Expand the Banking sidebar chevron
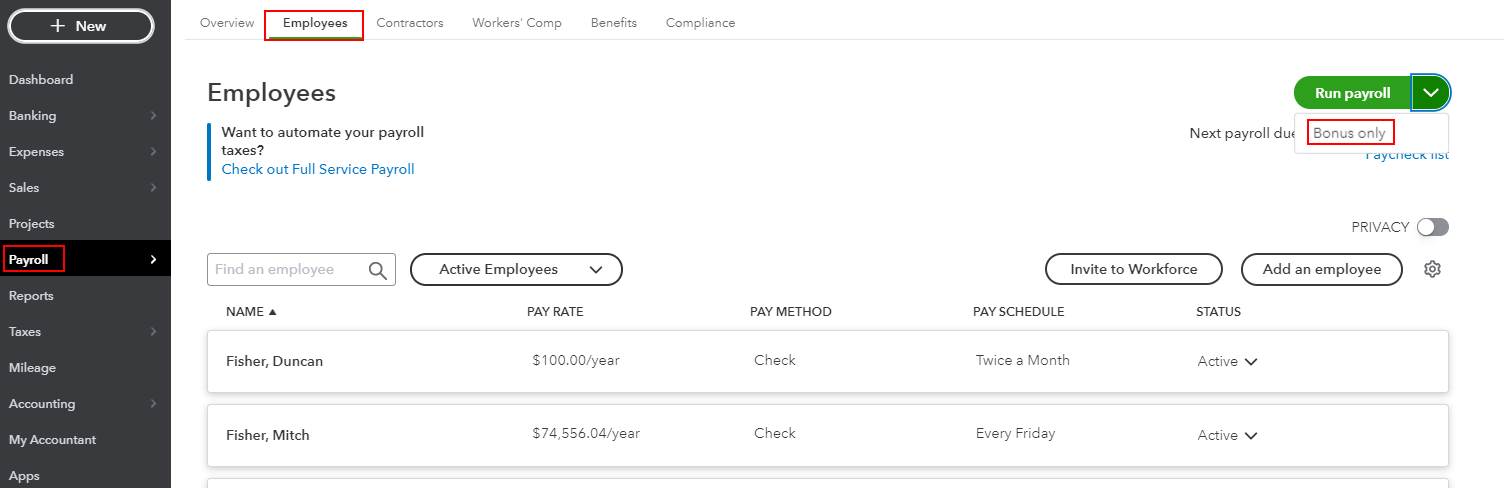The height and width of the screenshot is (488, 1504). [153, 116]
